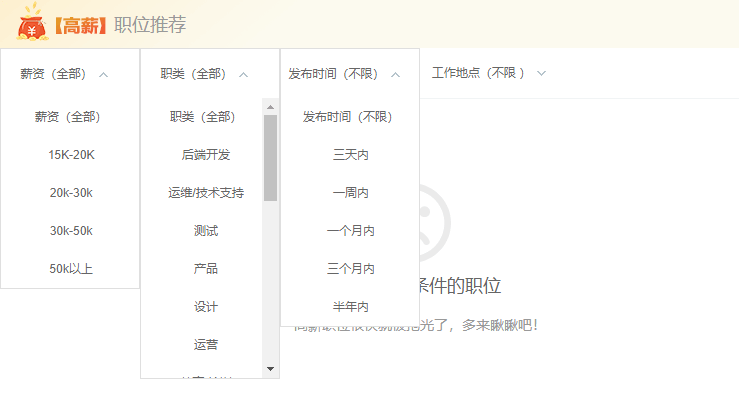Choose the 15K-20K salary option
739x418 pixels.
[70, 155]
